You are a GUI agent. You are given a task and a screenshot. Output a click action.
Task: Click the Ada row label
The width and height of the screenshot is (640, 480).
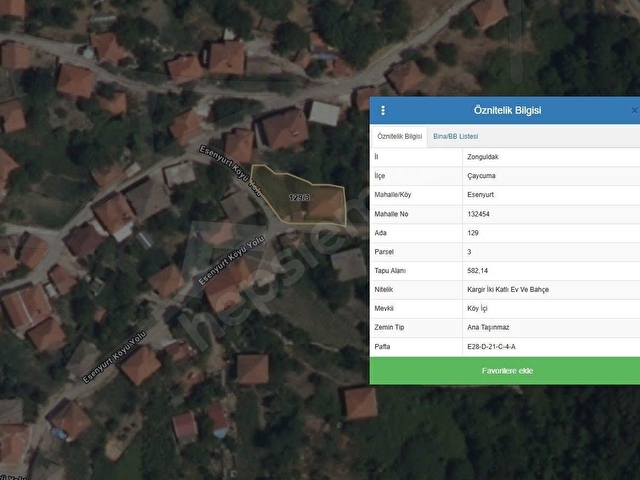pos(380,233)
